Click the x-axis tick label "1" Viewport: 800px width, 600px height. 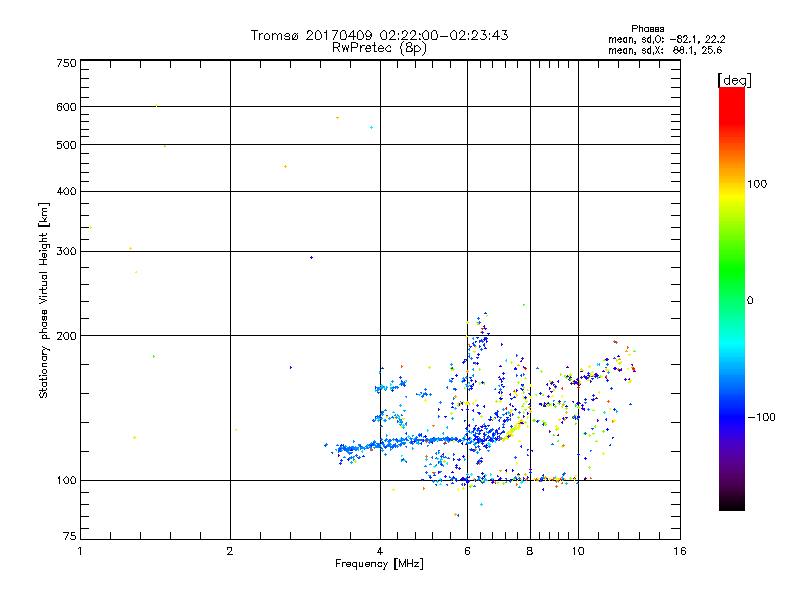pyautogui.click(x=80, y=551)
